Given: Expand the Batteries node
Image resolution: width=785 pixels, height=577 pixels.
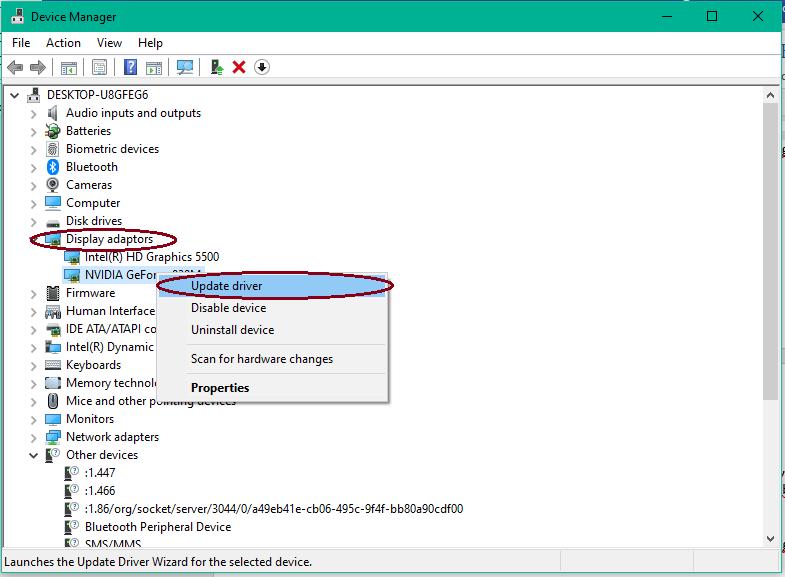Looking at the screenshot, I should click(x=33, y=132).
